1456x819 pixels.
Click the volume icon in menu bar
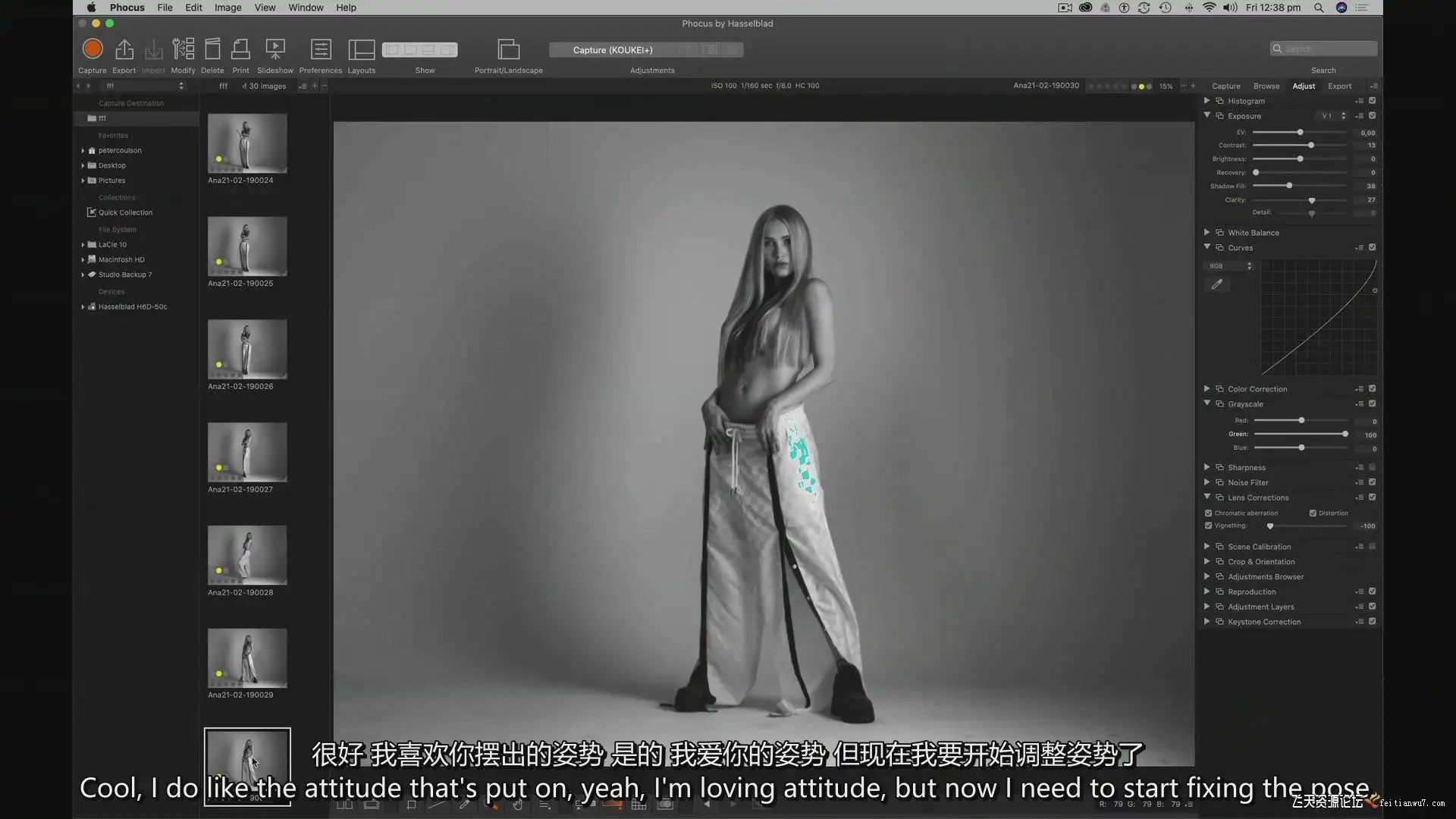click(x=1230, y=8)
